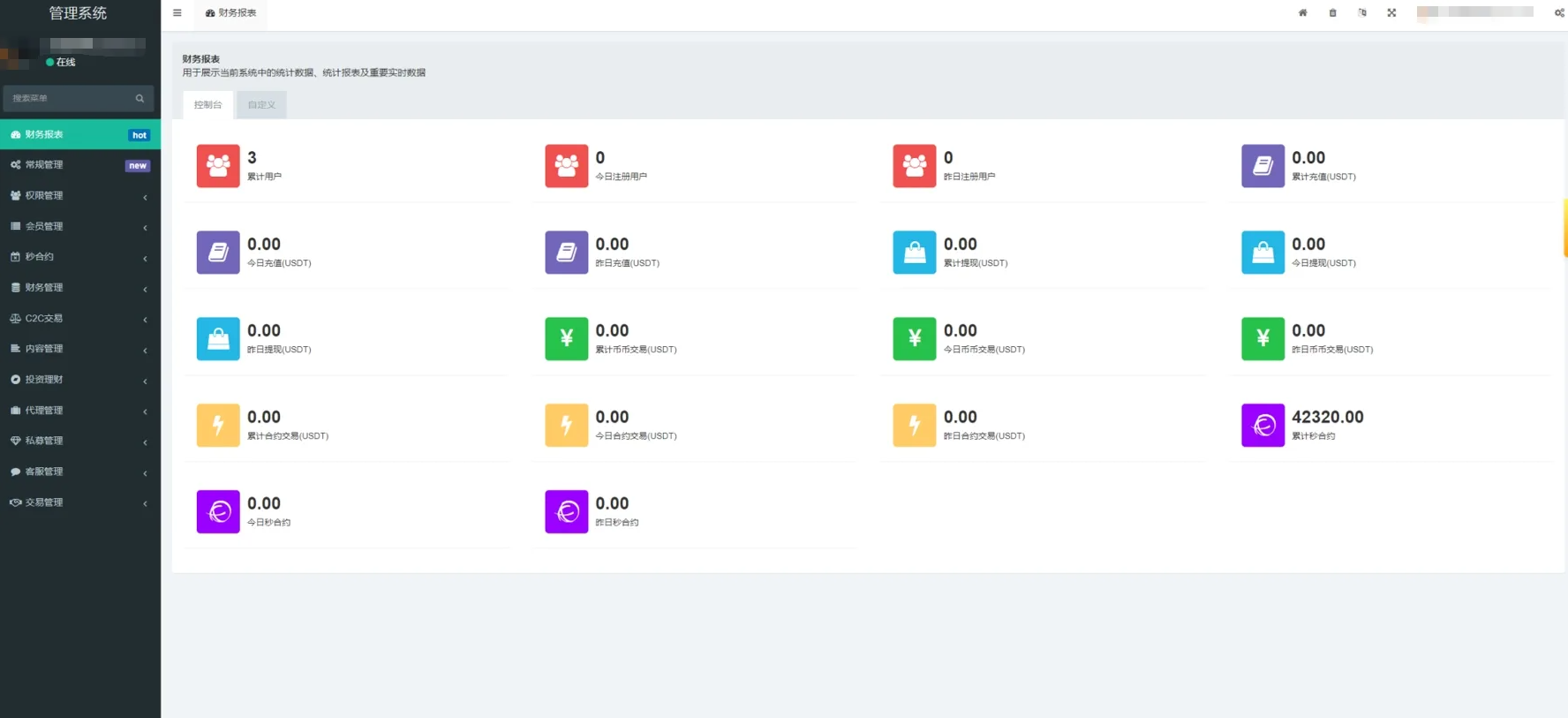Select 财务报表 in the sidebar
1568x718 pixels.
click(80, 134)
